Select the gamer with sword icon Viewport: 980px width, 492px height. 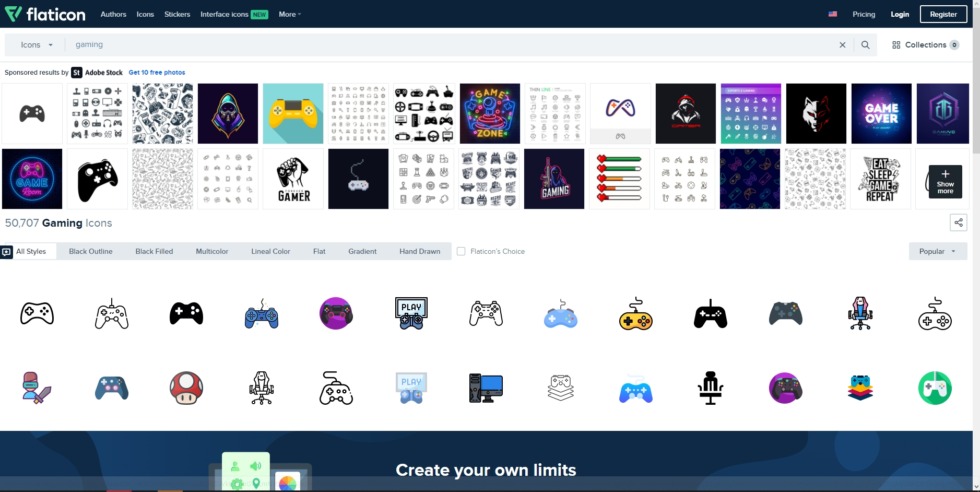click(37, 388)
